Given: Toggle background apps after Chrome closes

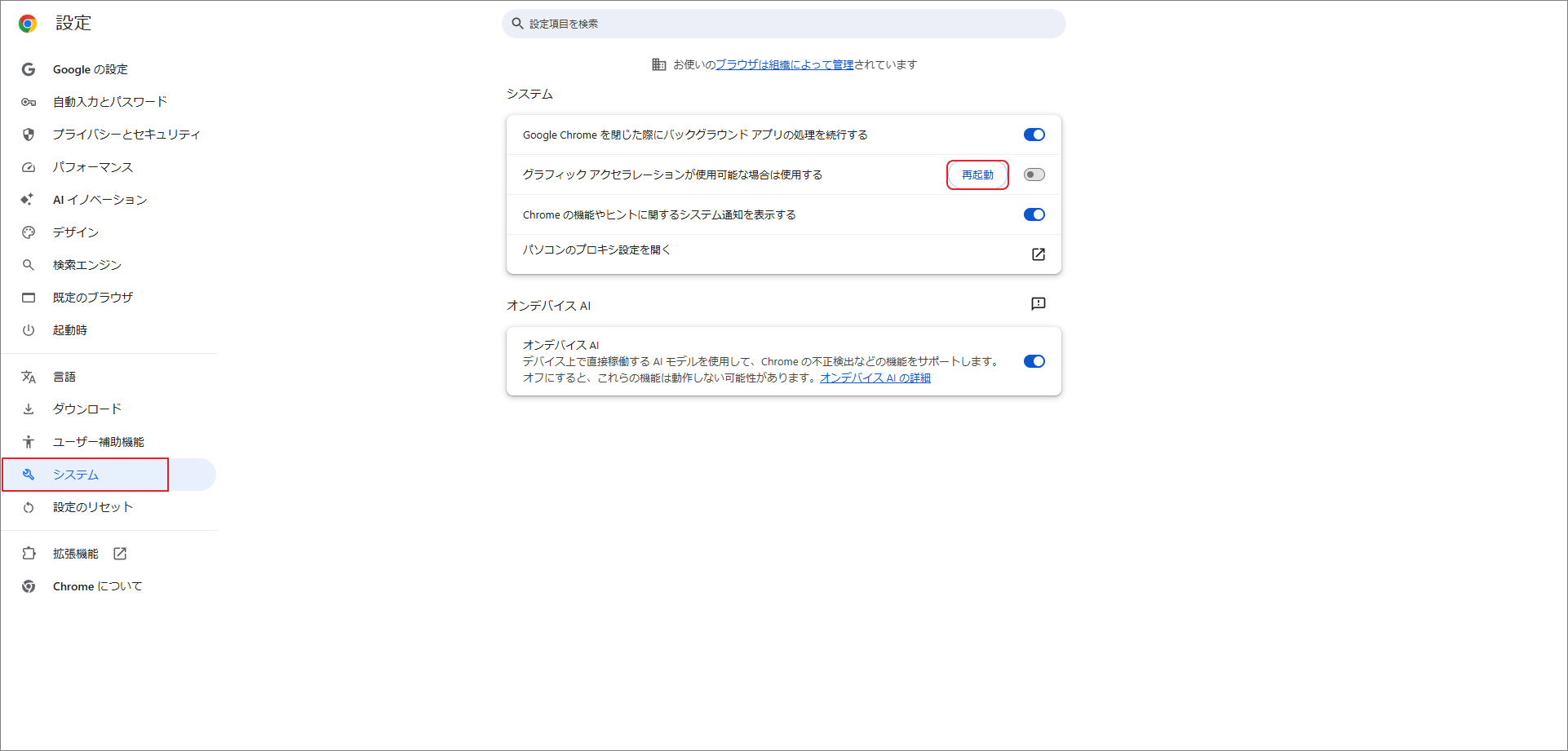Looking at the screenshot, I should pyautogui.click(x=1034, y=135).
